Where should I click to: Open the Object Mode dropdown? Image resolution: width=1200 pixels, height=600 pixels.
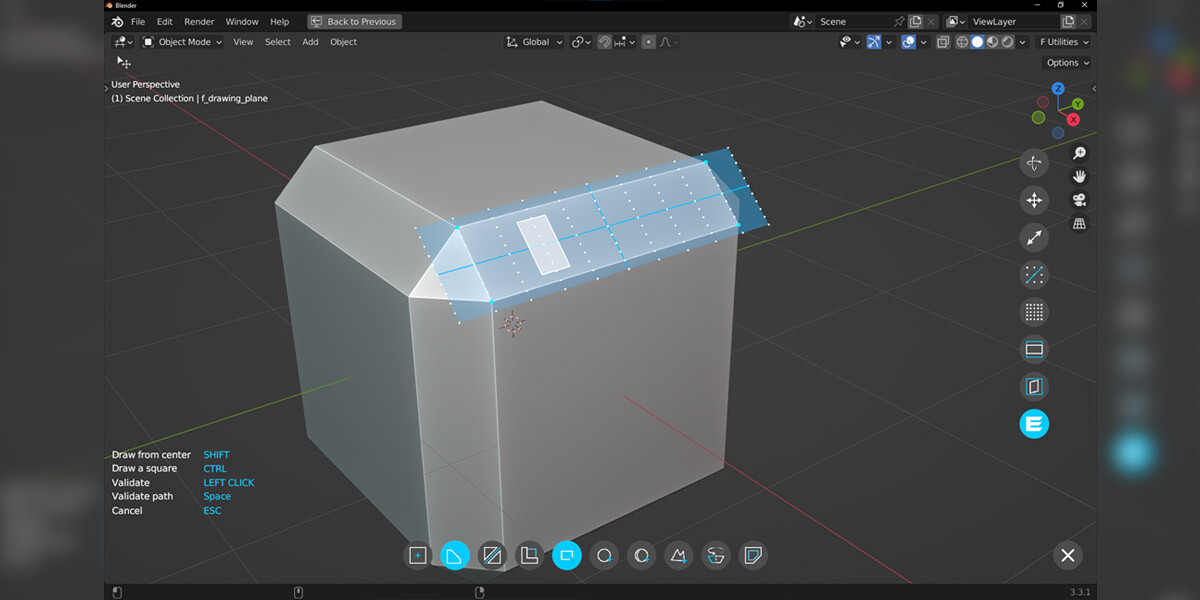185,42
